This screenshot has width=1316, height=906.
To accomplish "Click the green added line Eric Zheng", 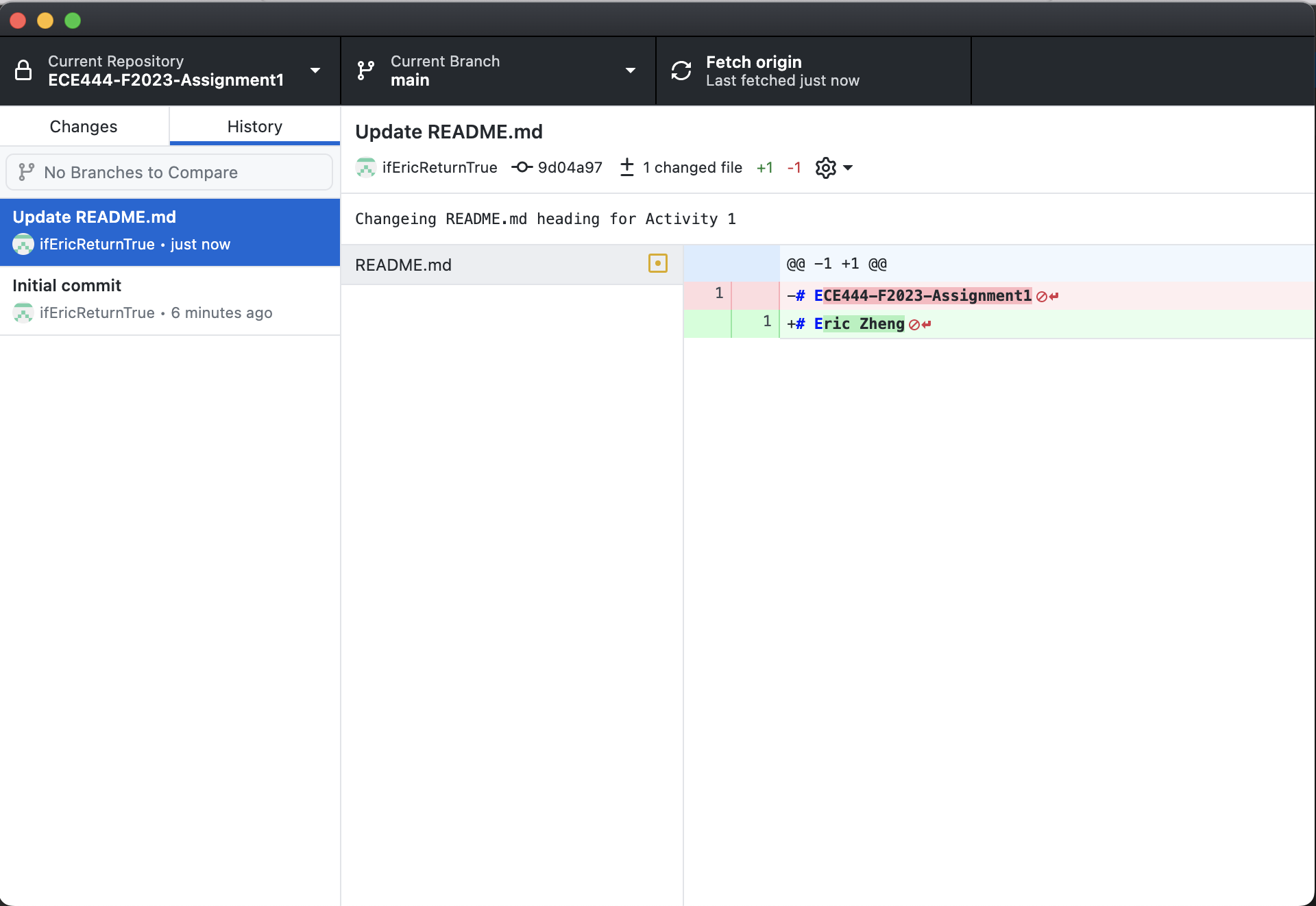I will (859, 323).
